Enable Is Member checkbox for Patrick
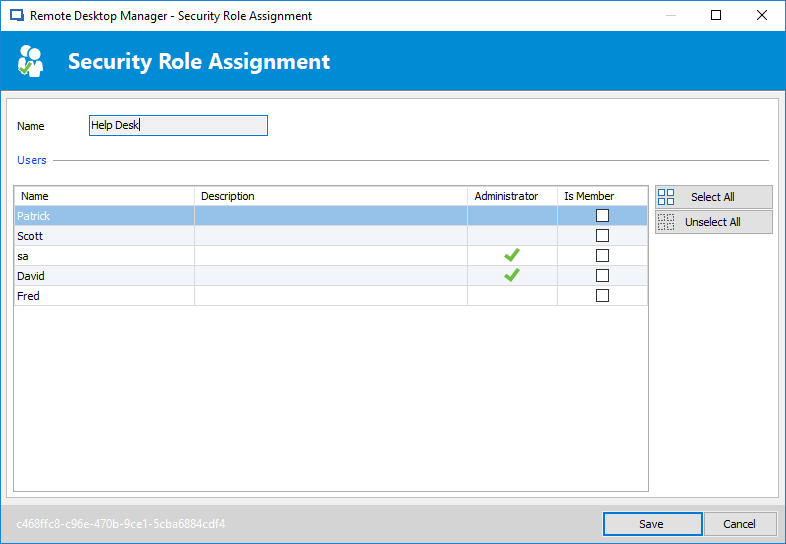 point(602,216)
